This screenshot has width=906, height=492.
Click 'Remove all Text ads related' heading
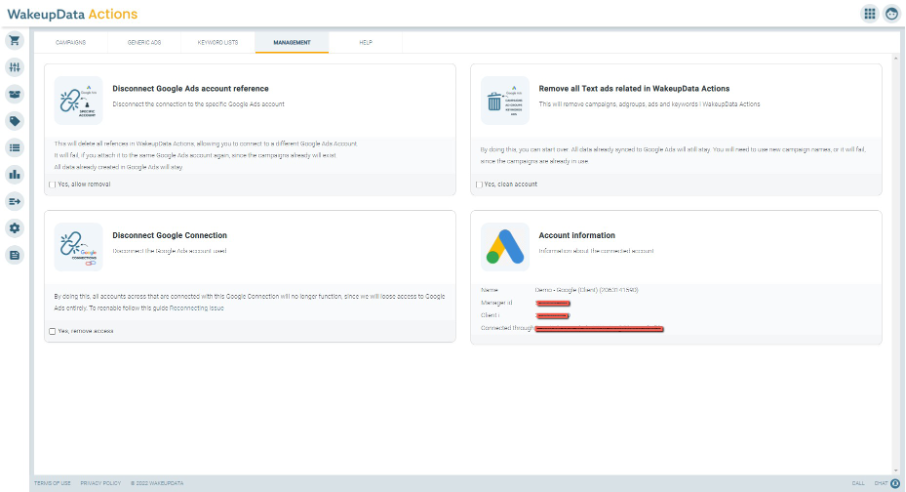(x=634, y=89)
